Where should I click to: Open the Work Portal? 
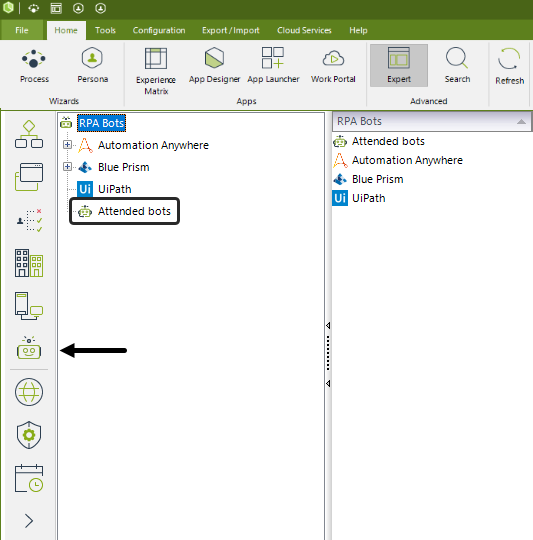point(333,66)
